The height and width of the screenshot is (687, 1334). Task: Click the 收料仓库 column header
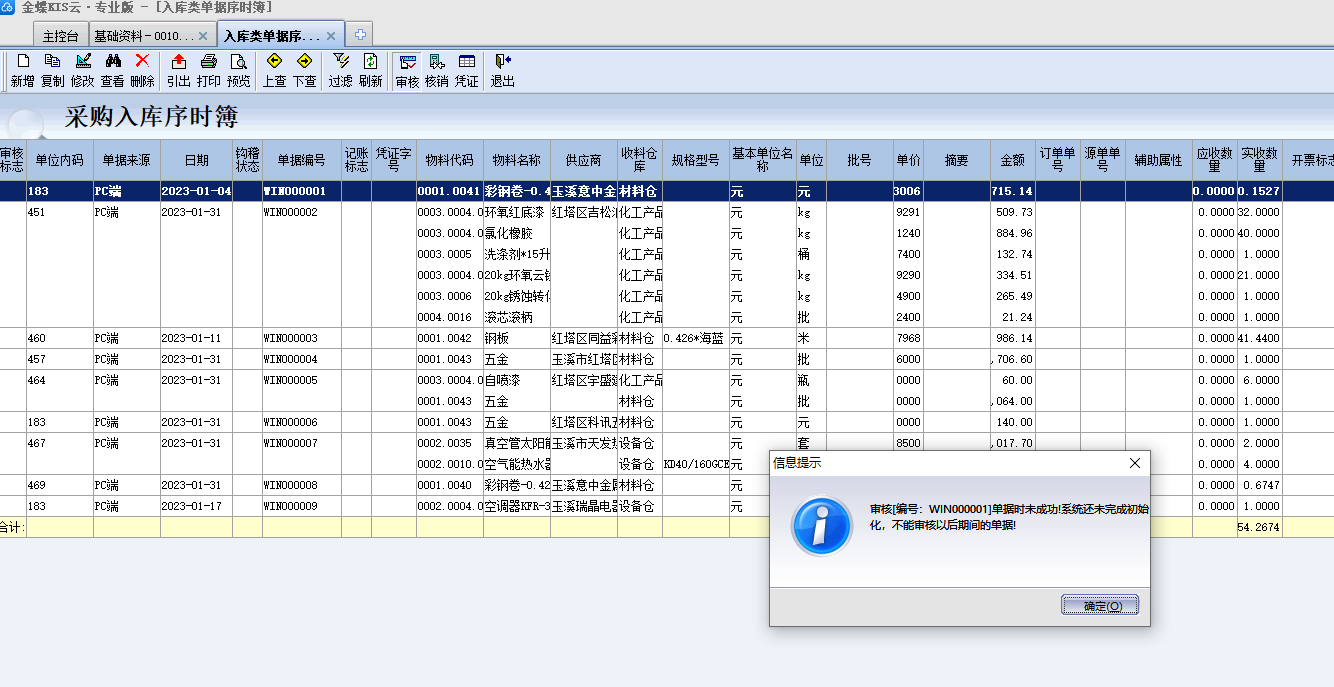click(x=639, y=160)
